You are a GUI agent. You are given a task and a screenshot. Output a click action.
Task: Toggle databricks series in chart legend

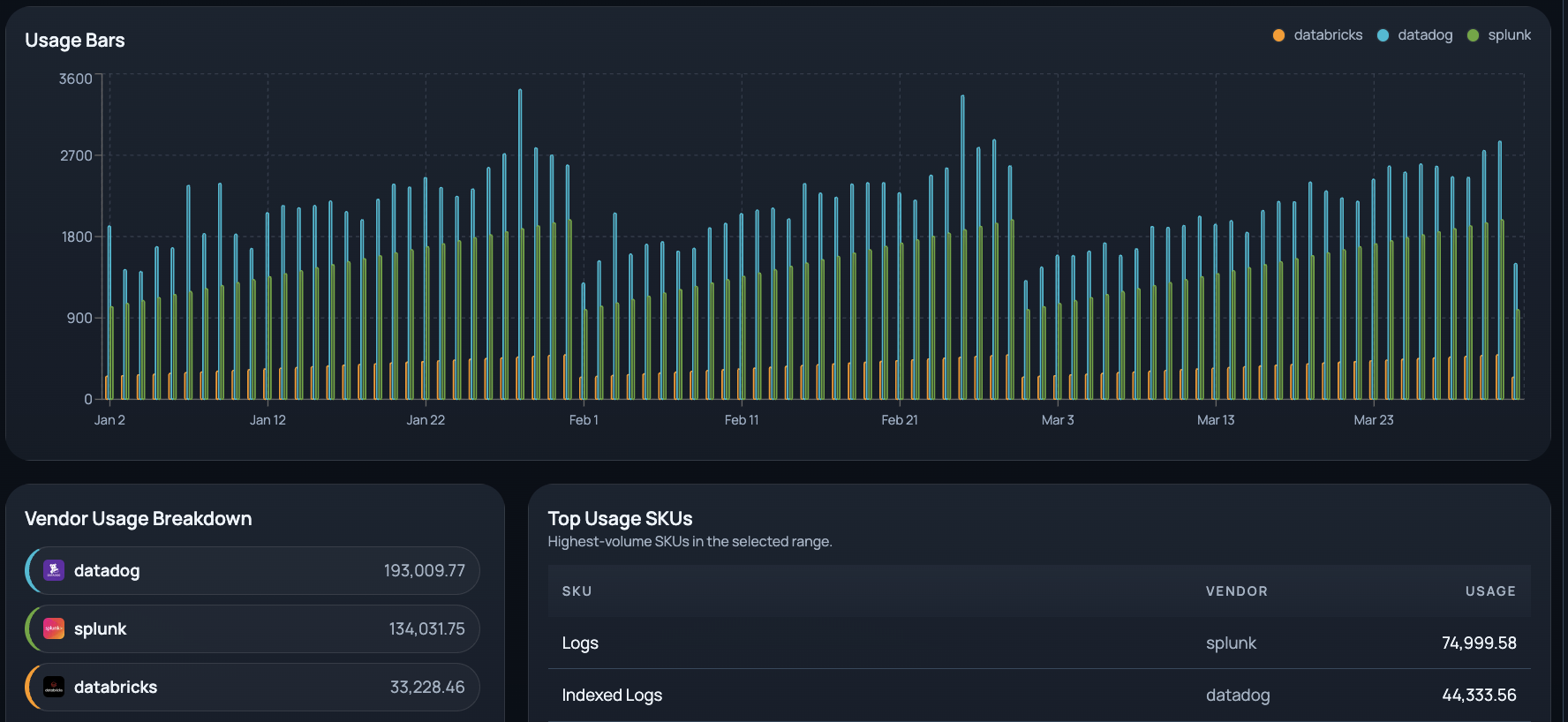(1317, 35)
